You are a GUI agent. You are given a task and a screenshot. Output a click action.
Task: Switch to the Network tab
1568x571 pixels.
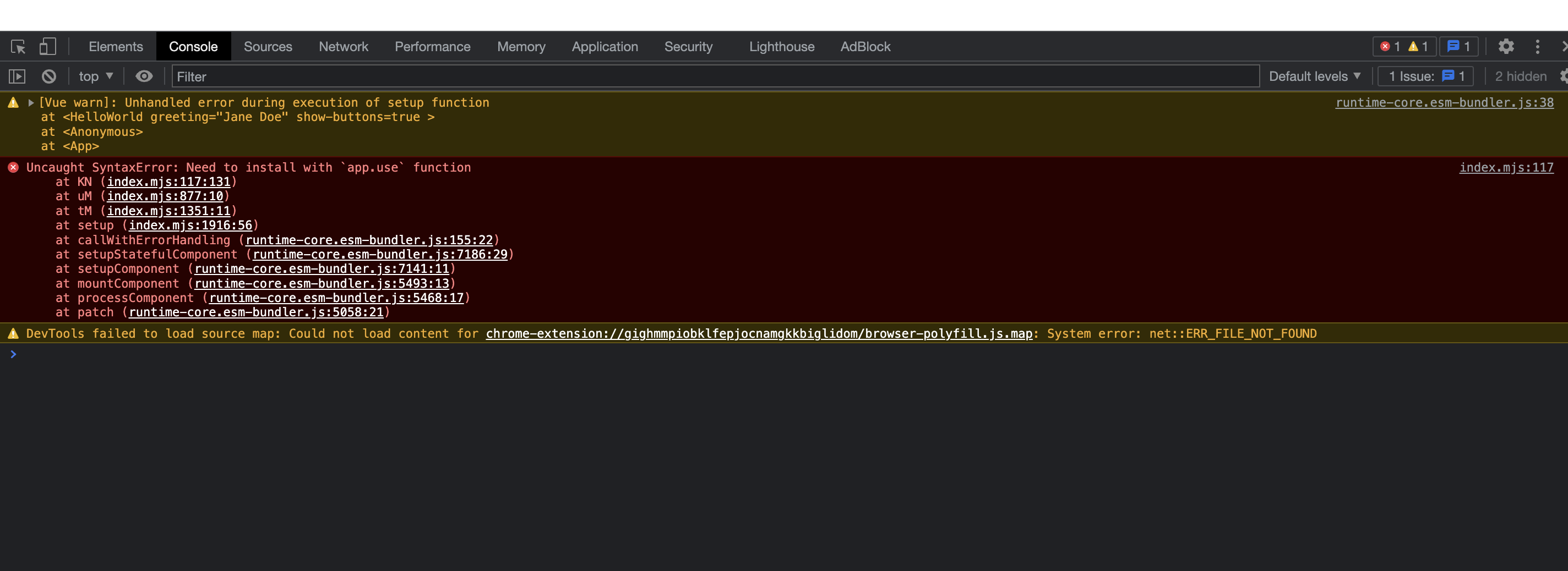click(x=344, y=46)
